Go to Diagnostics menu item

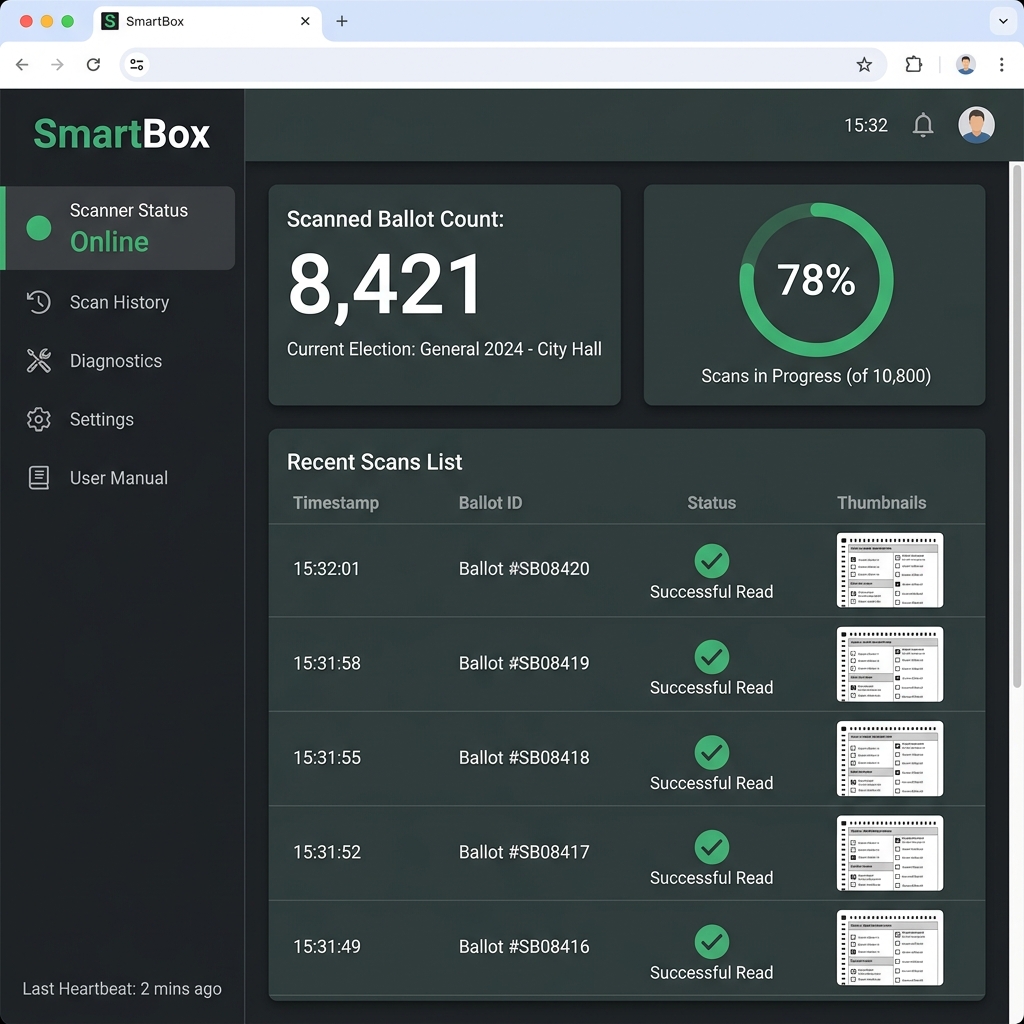coord(120,360)
